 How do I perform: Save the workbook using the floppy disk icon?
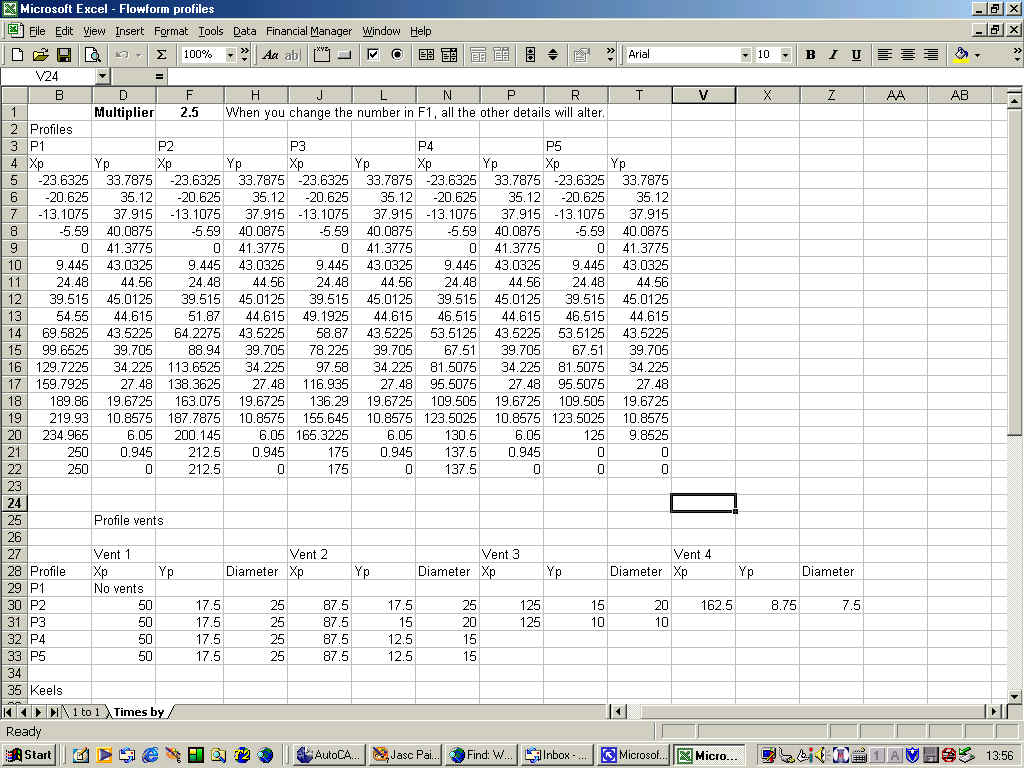pyautogui.click(x=63, y=55)
